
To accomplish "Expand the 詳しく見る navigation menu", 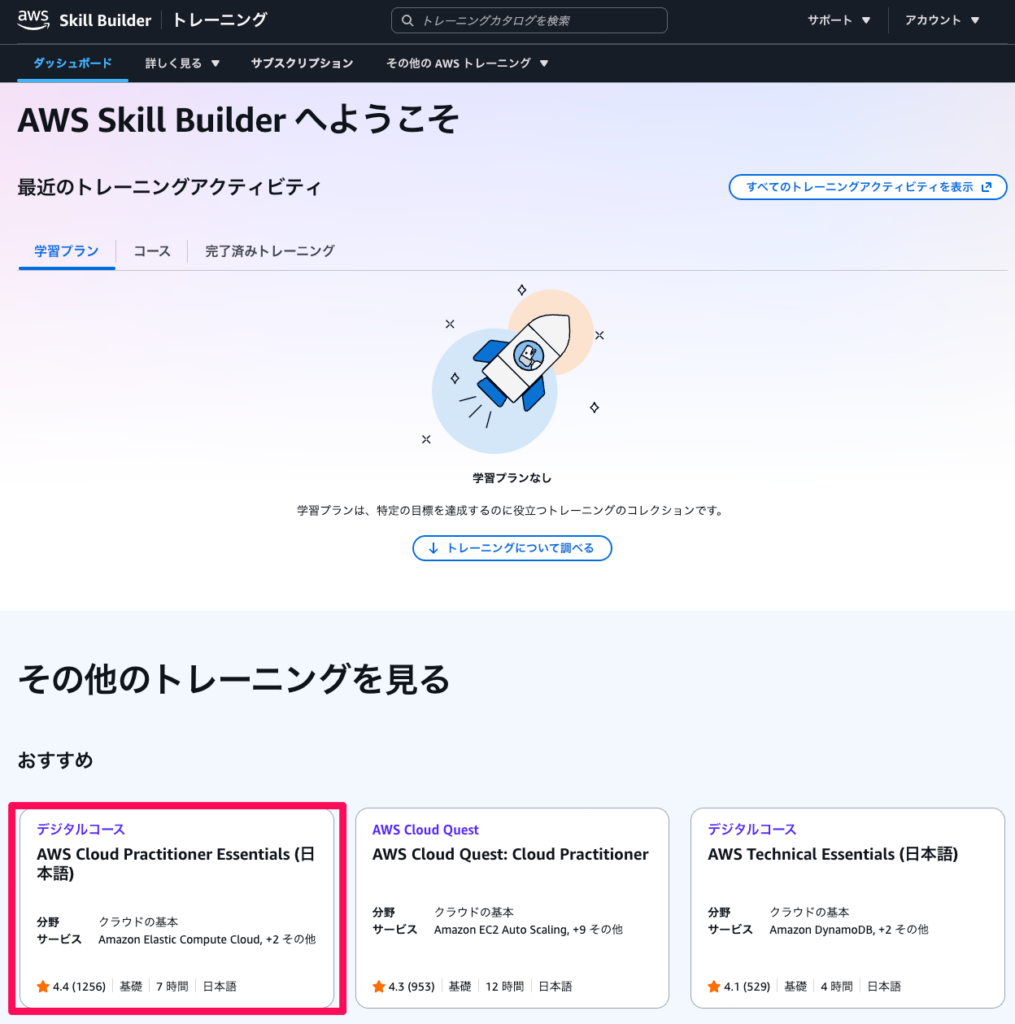I will click(182, 63).
